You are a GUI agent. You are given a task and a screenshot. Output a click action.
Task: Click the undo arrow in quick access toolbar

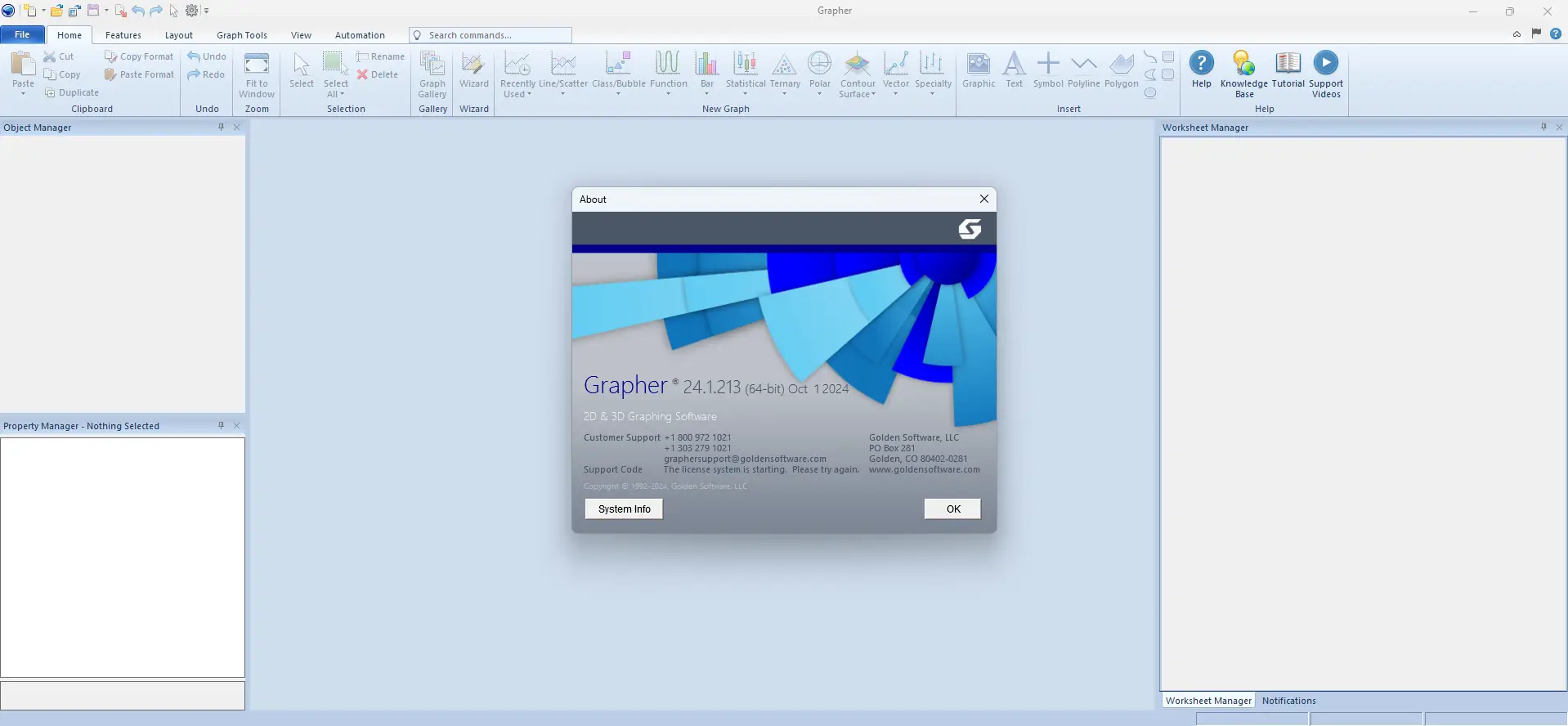(x=138, y=11)
